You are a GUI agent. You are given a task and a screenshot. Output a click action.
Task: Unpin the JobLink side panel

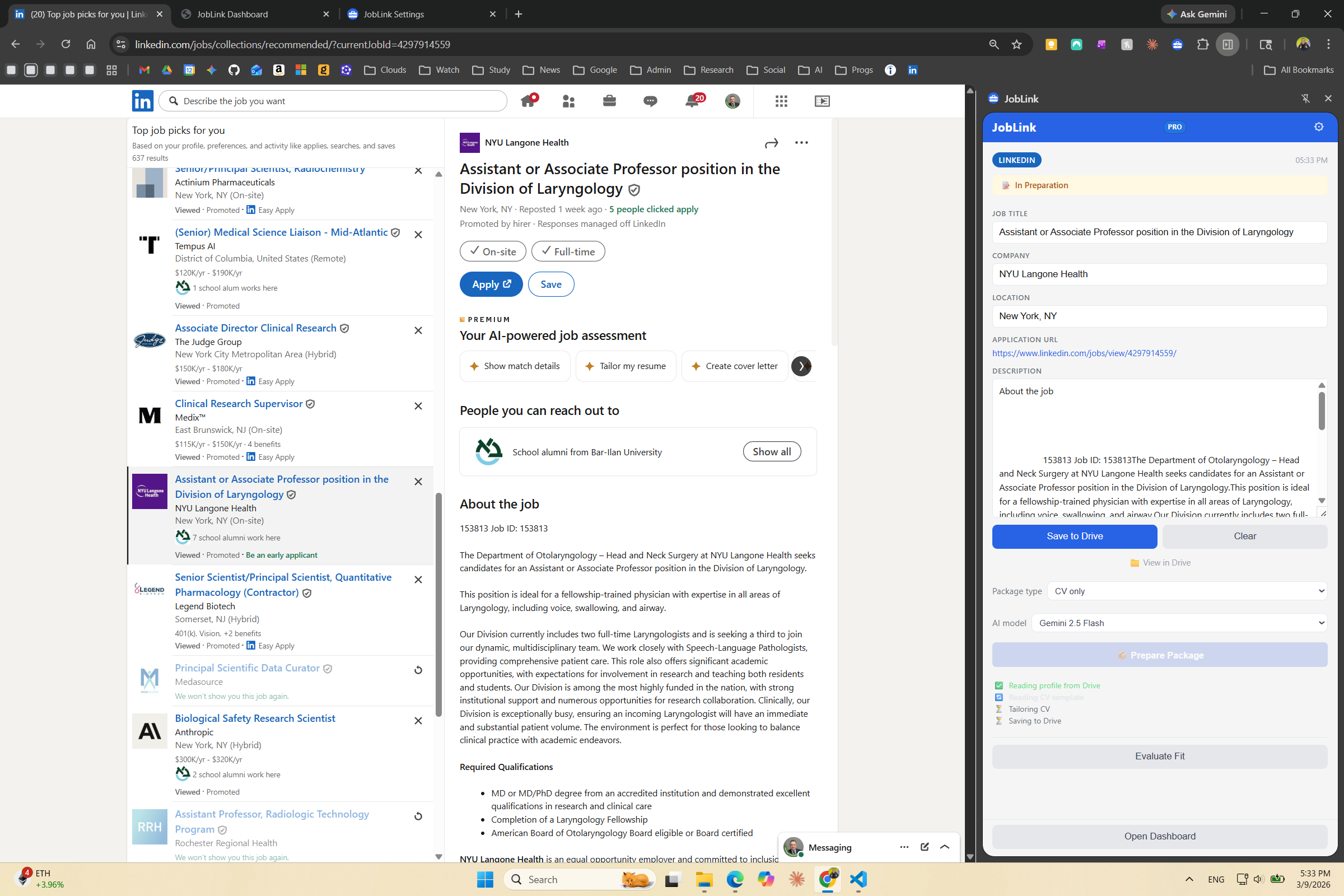pyautogui.click(x=1306, y=99)
